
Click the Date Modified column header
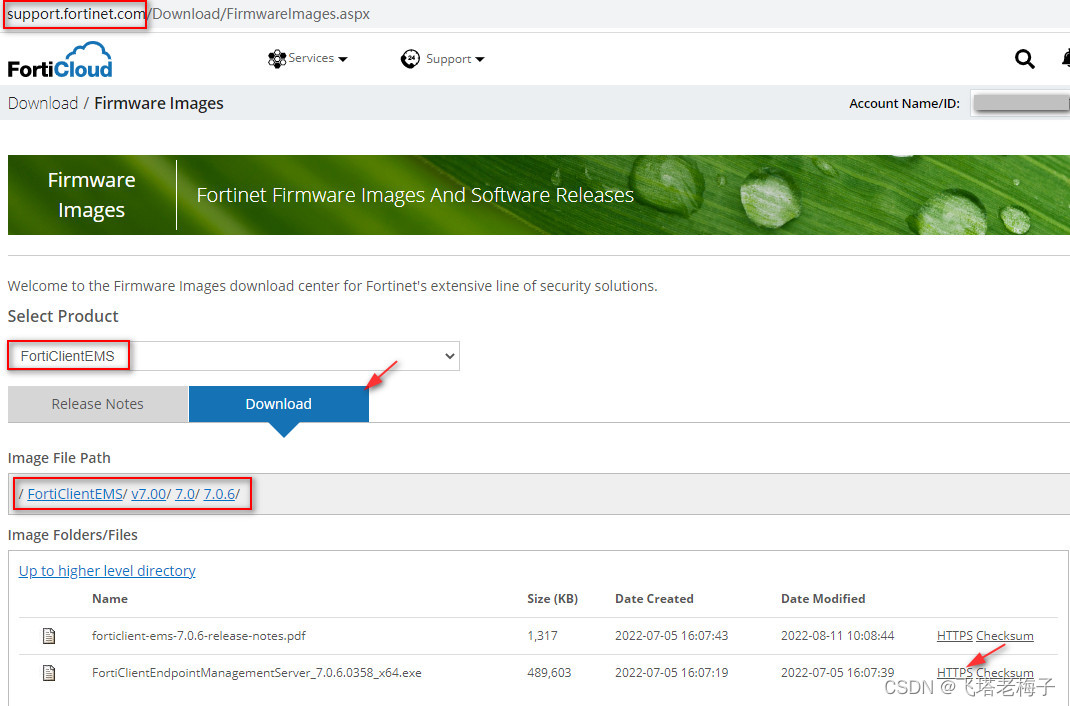coord(823,599)
